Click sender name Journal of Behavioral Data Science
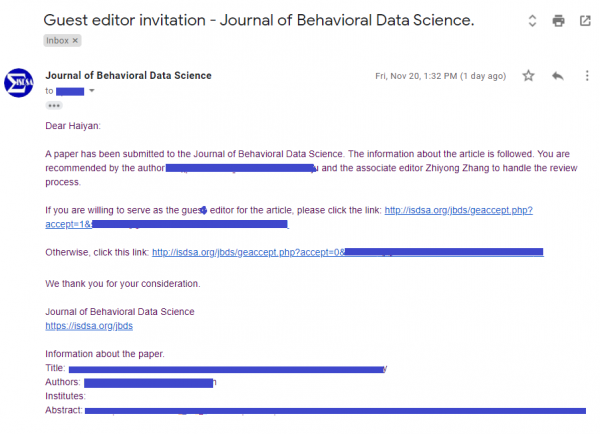600x434 pixels. click(128, 75)
